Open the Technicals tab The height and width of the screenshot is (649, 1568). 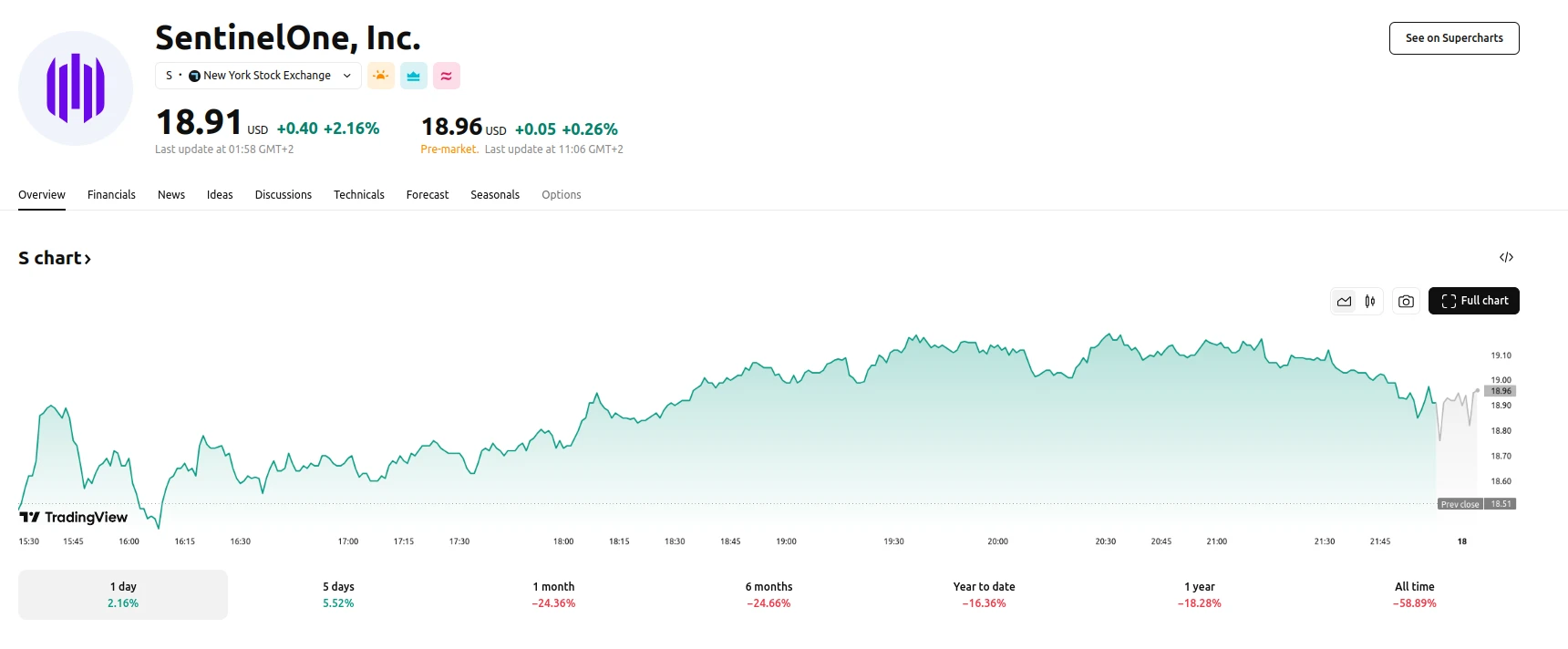pos(358,194)
